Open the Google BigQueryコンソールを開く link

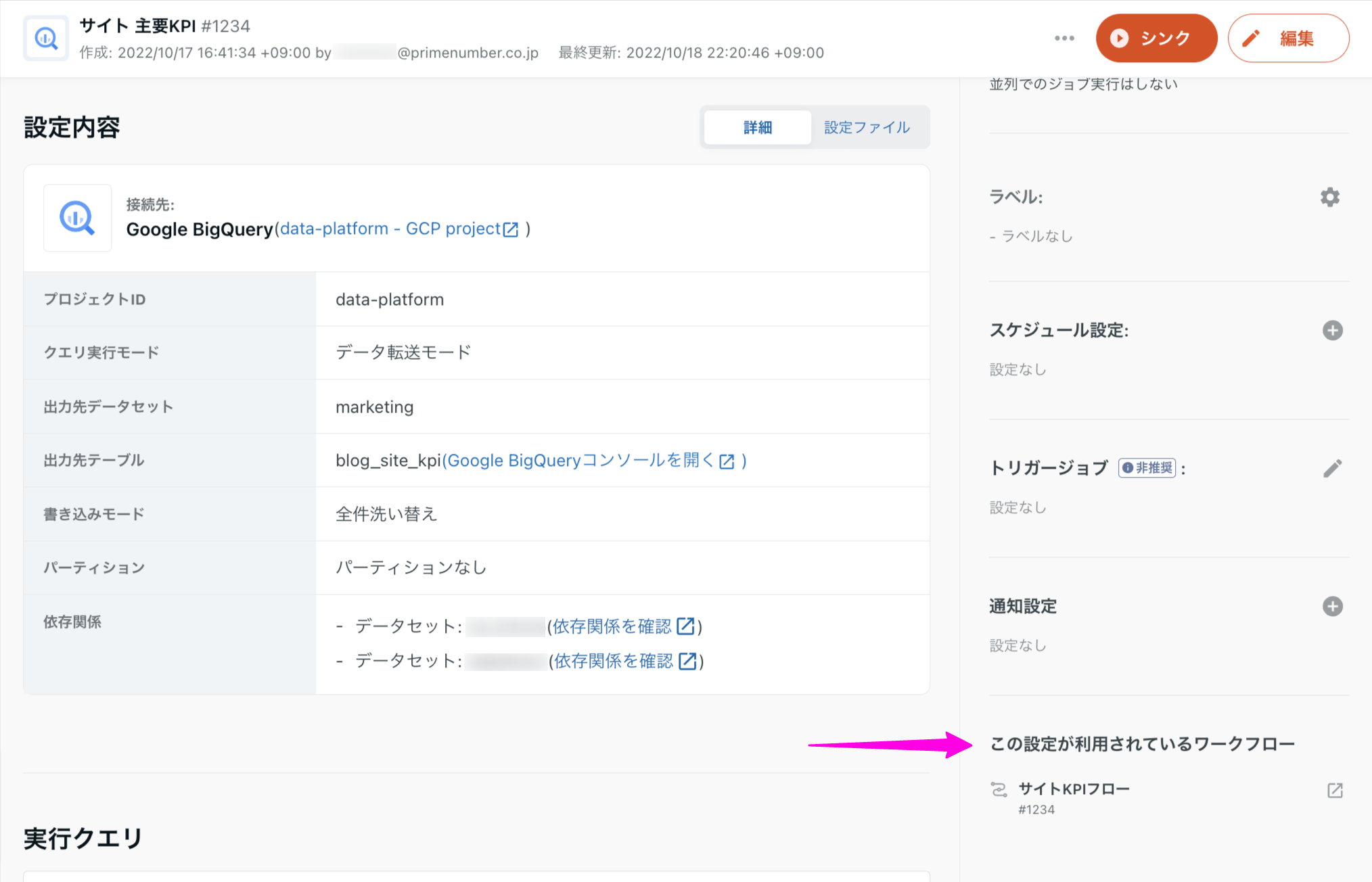[580, 461]
